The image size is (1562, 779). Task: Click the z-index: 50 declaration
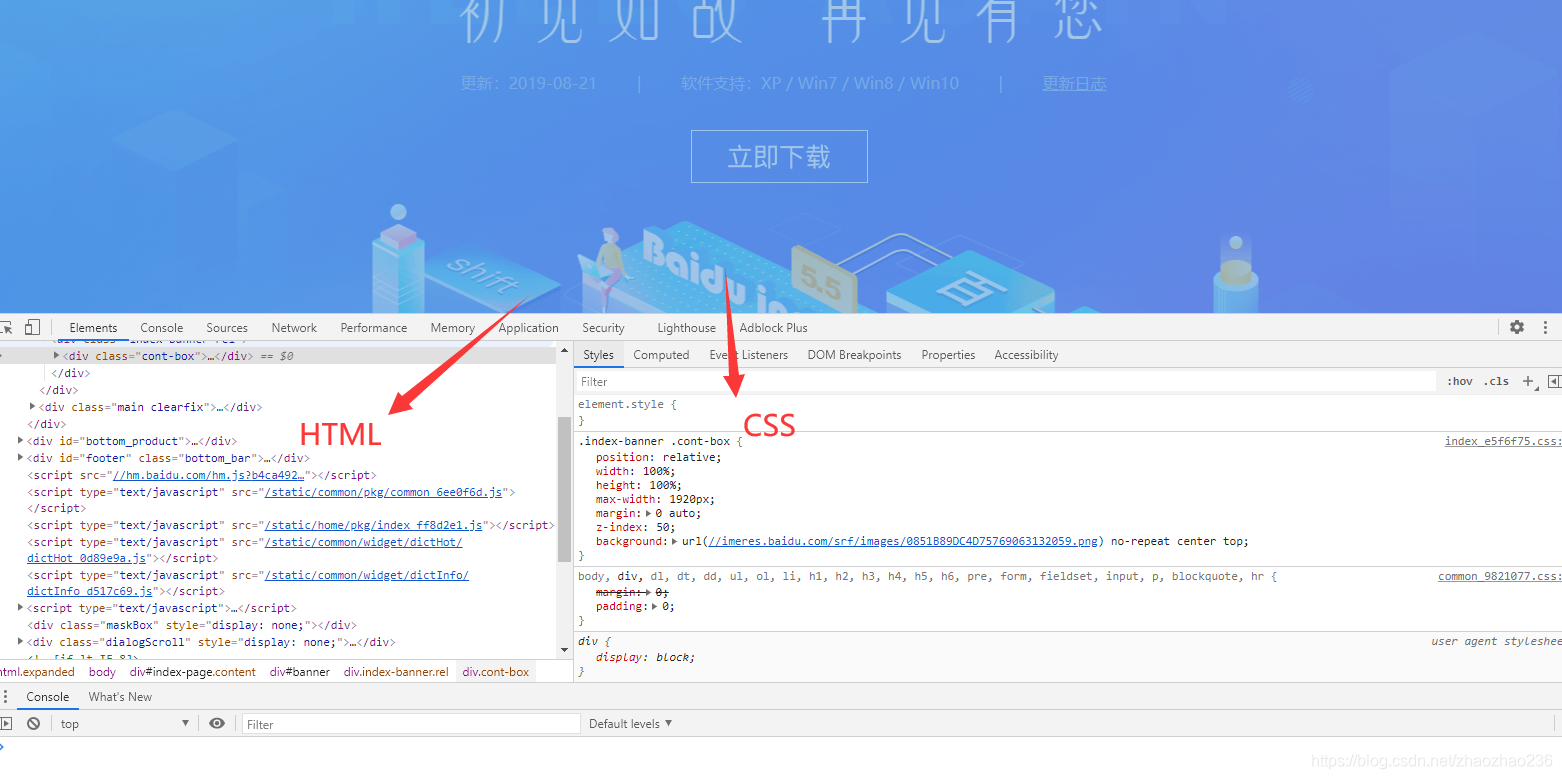pos(636,527)
